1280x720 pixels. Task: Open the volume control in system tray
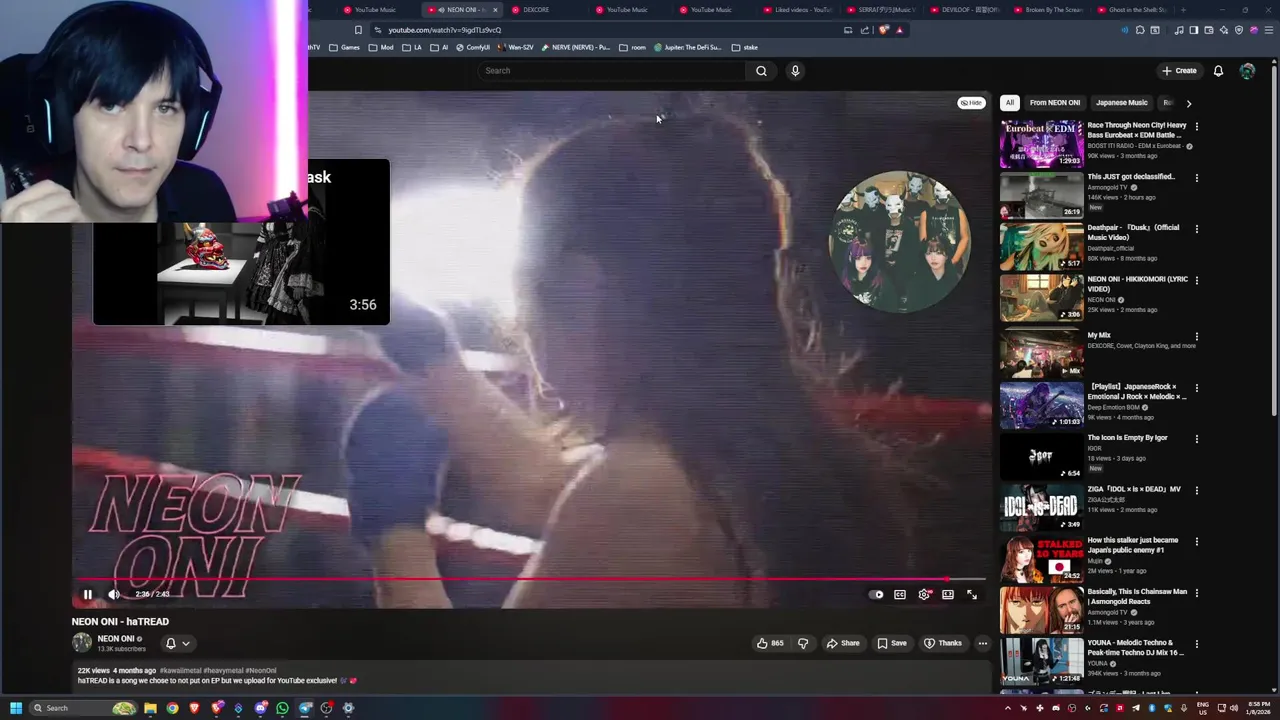coord(1233,708)
